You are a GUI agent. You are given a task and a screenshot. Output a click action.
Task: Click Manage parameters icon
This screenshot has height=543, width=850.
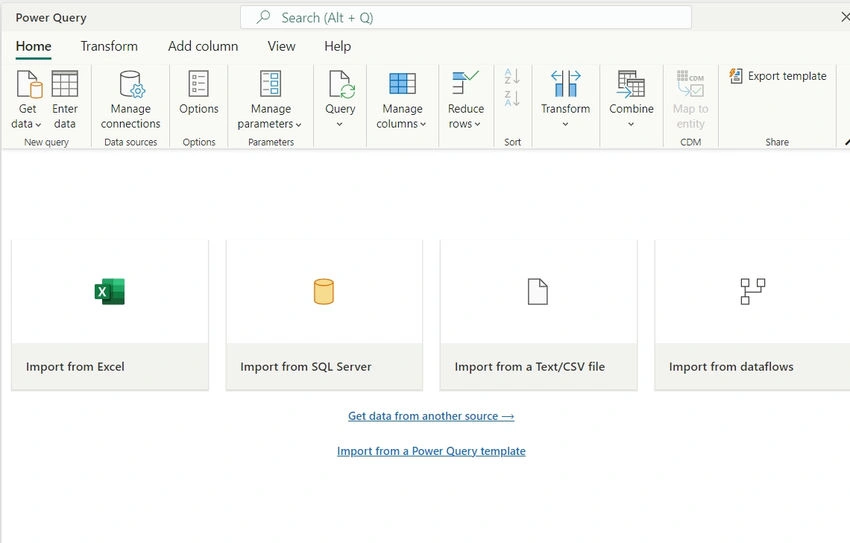271,84
